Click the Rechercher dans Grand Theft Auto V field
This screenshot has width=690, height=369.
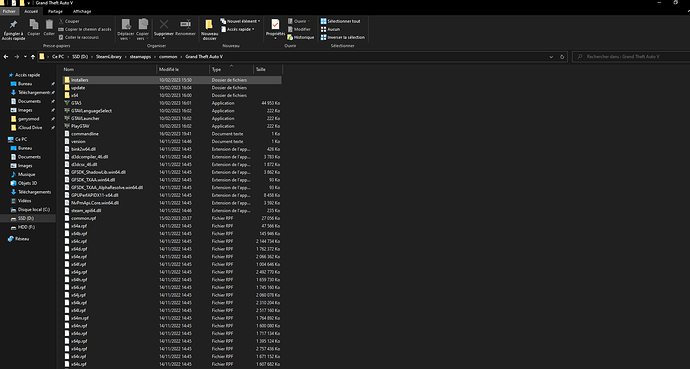631,57
